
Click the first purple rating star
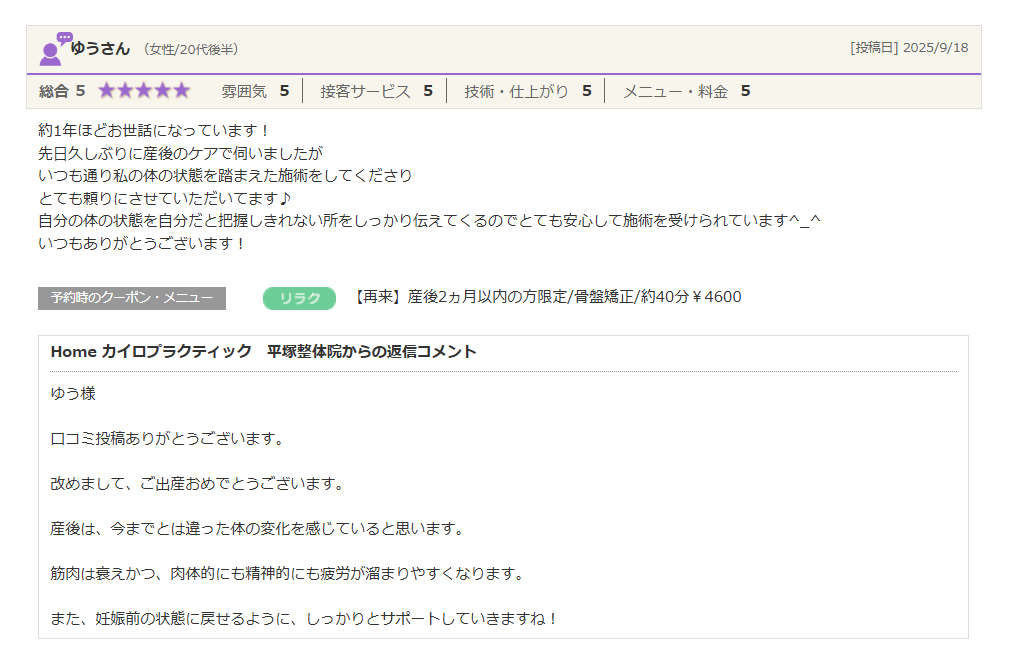click(108, 91)
